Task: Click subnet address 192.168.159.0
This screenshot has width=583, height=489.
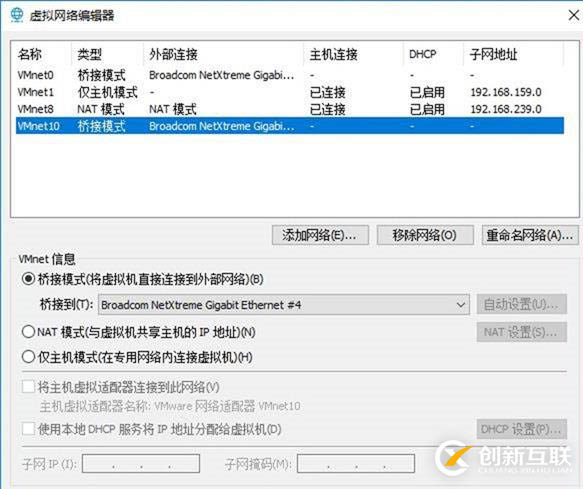Action: [506, 92]
